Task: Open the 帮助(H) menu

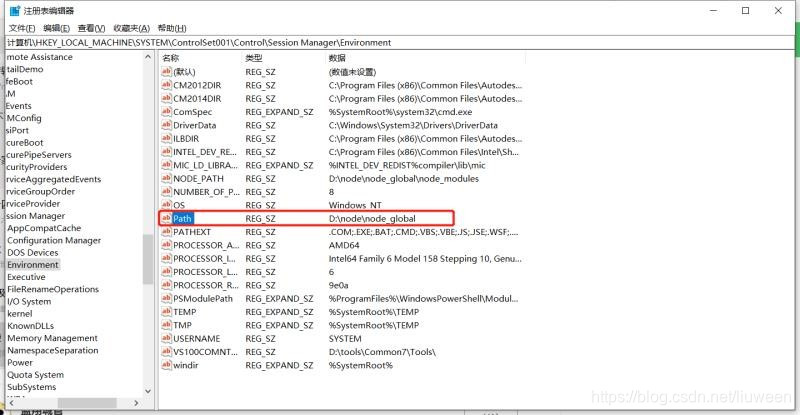Action: [172, 28]
